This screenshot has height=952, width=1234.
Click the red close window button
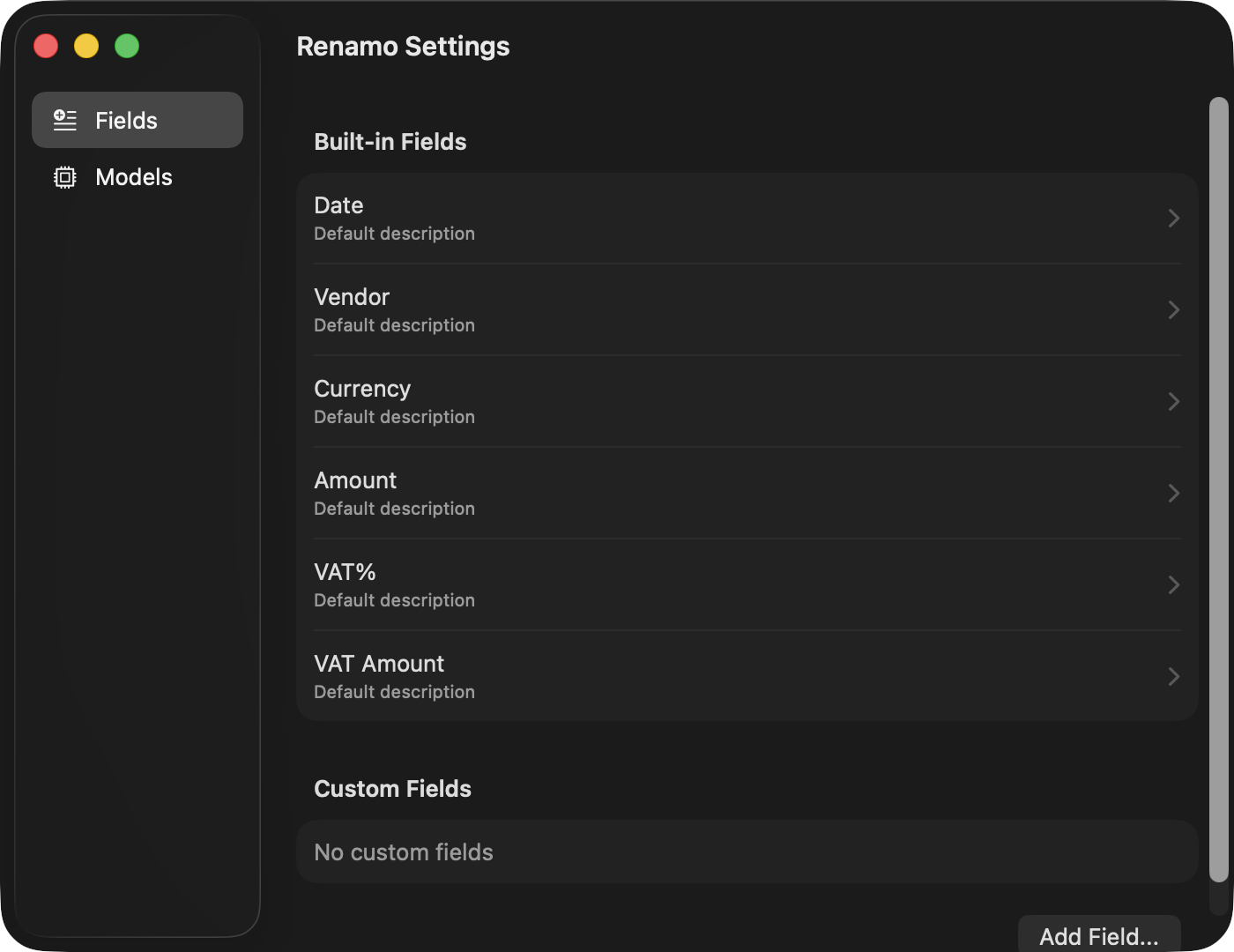pos(46,46)
